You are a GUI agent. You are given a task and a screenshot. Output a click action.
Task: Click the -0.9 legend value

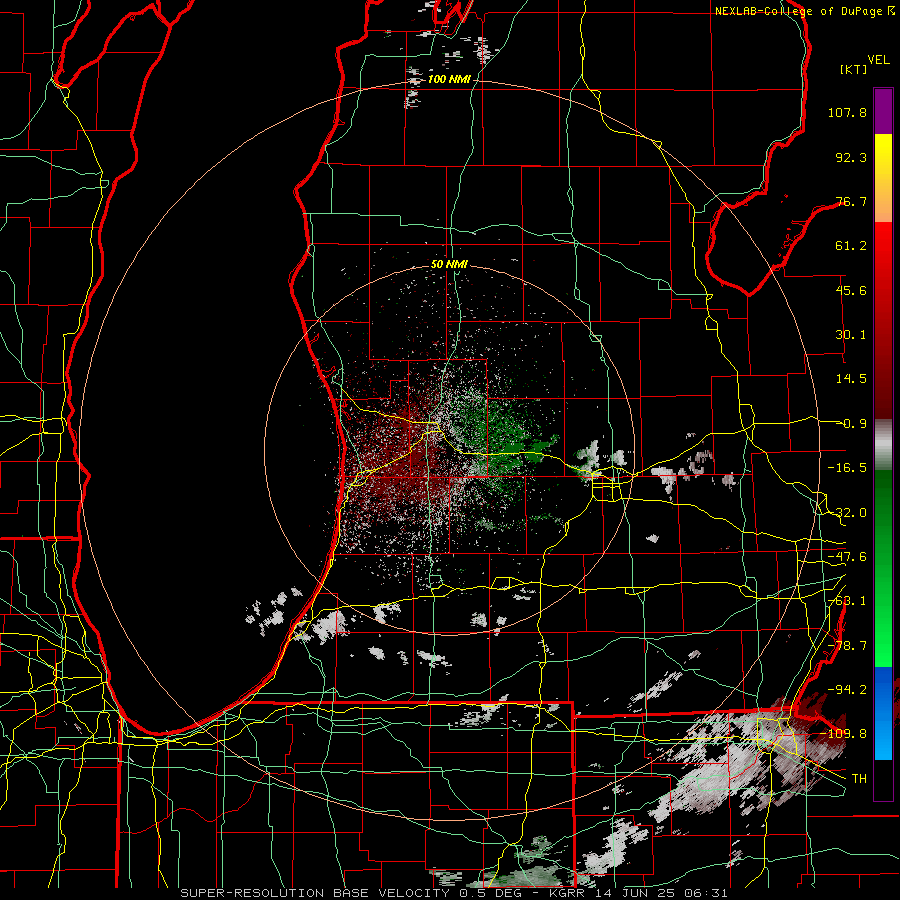tap(854, 424)
